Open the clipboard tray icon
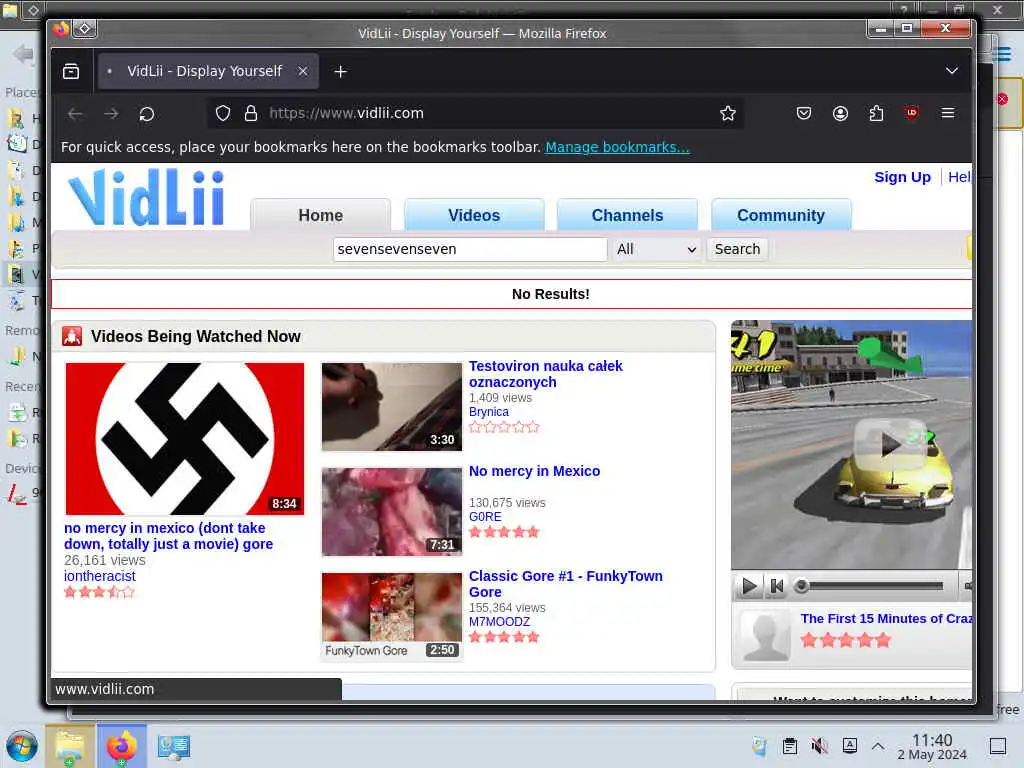This screenshot has height=768, width=1024. 790,746
